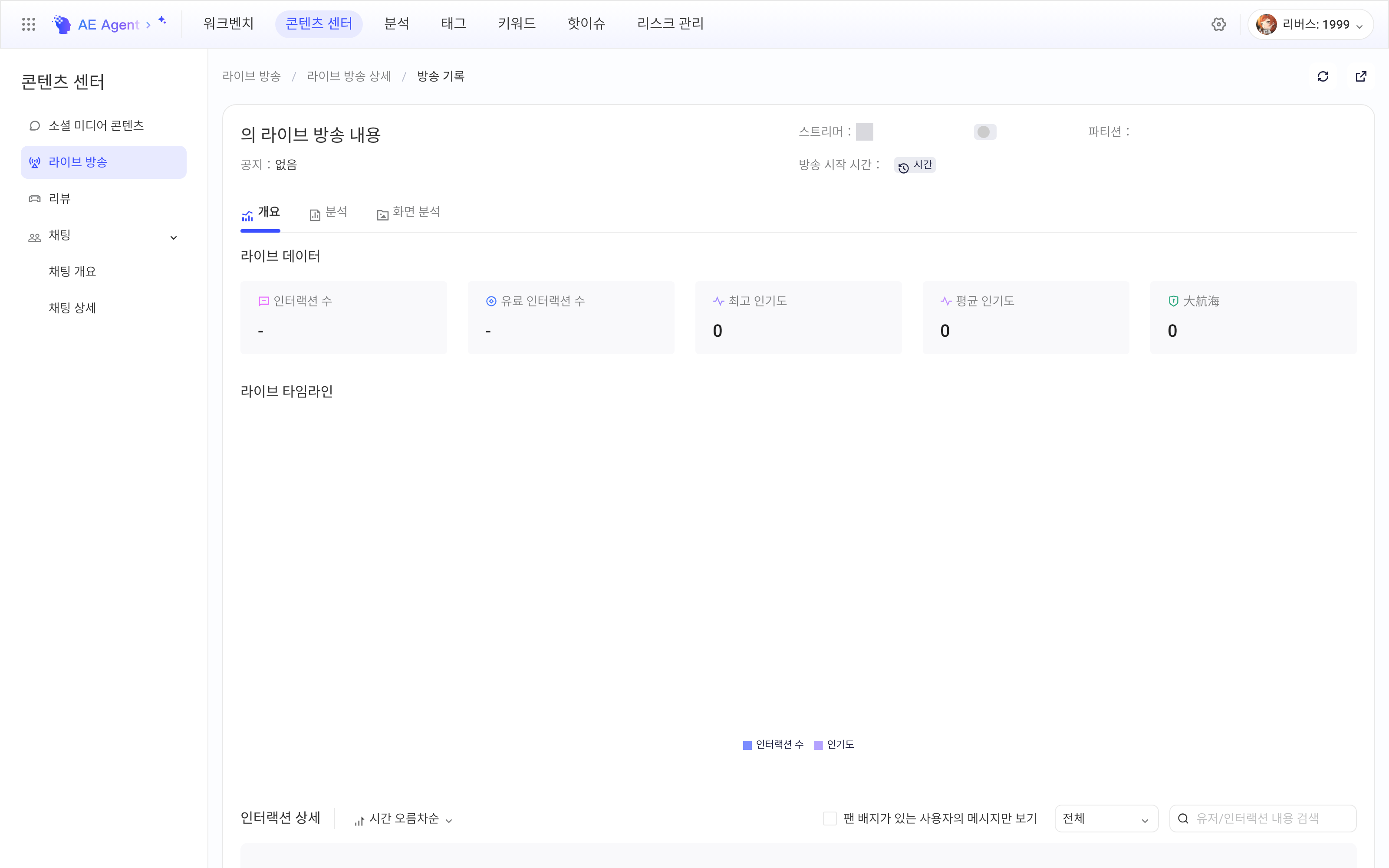Viewport: 1389px width, 868px height.
Task: Open 워크벤치 in top navigation
Action: pyautogui.click(x=228, y=23)
